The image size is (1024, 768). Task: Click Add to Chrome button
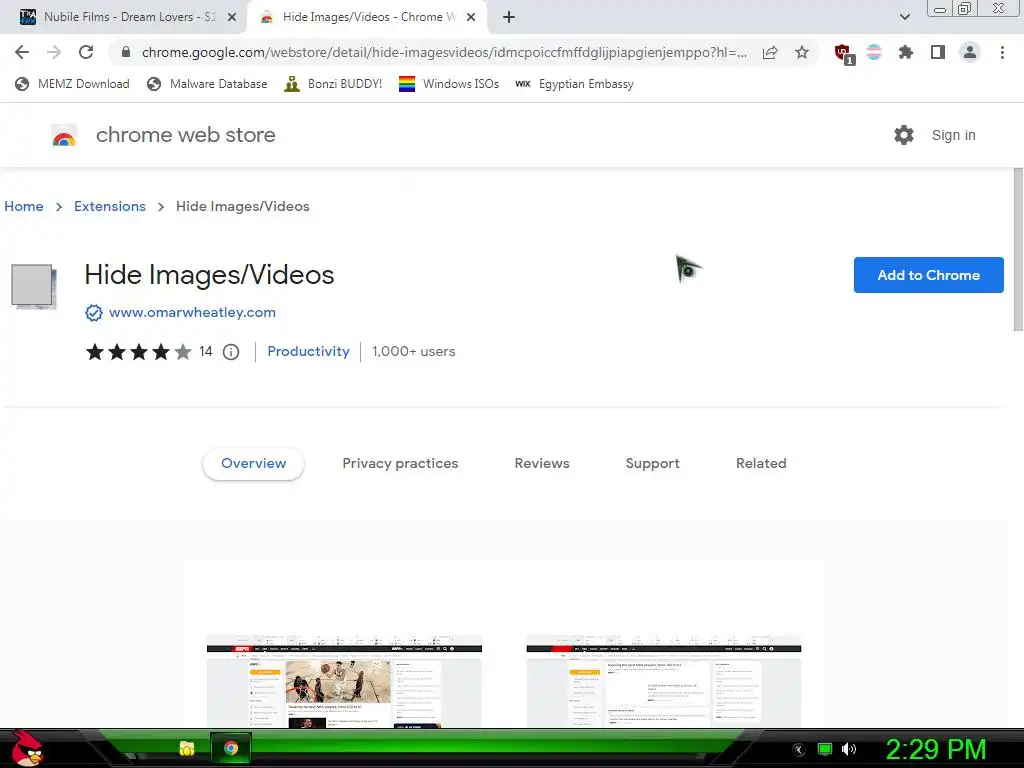928,275
